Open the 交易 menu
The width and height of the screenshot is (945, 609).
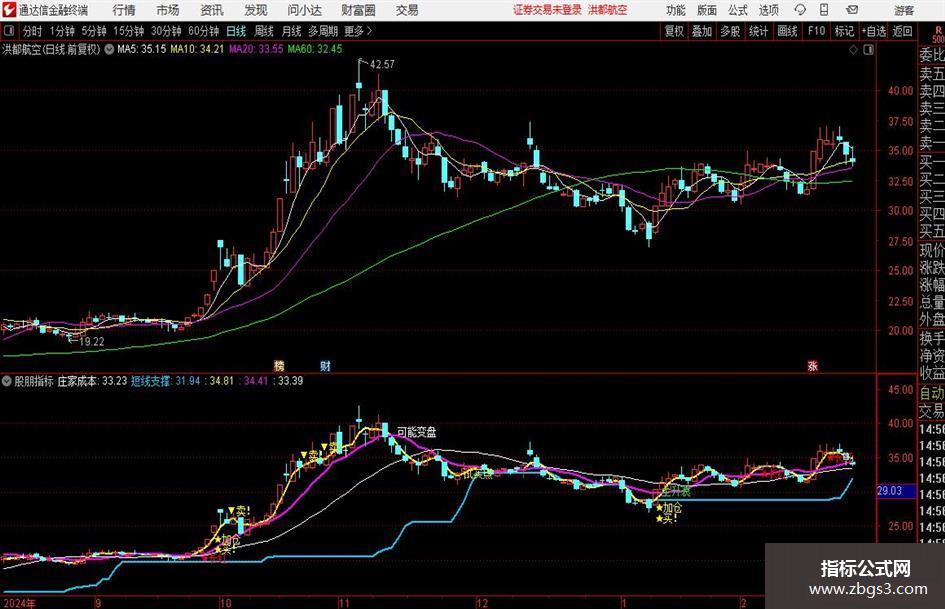(407, 10)
